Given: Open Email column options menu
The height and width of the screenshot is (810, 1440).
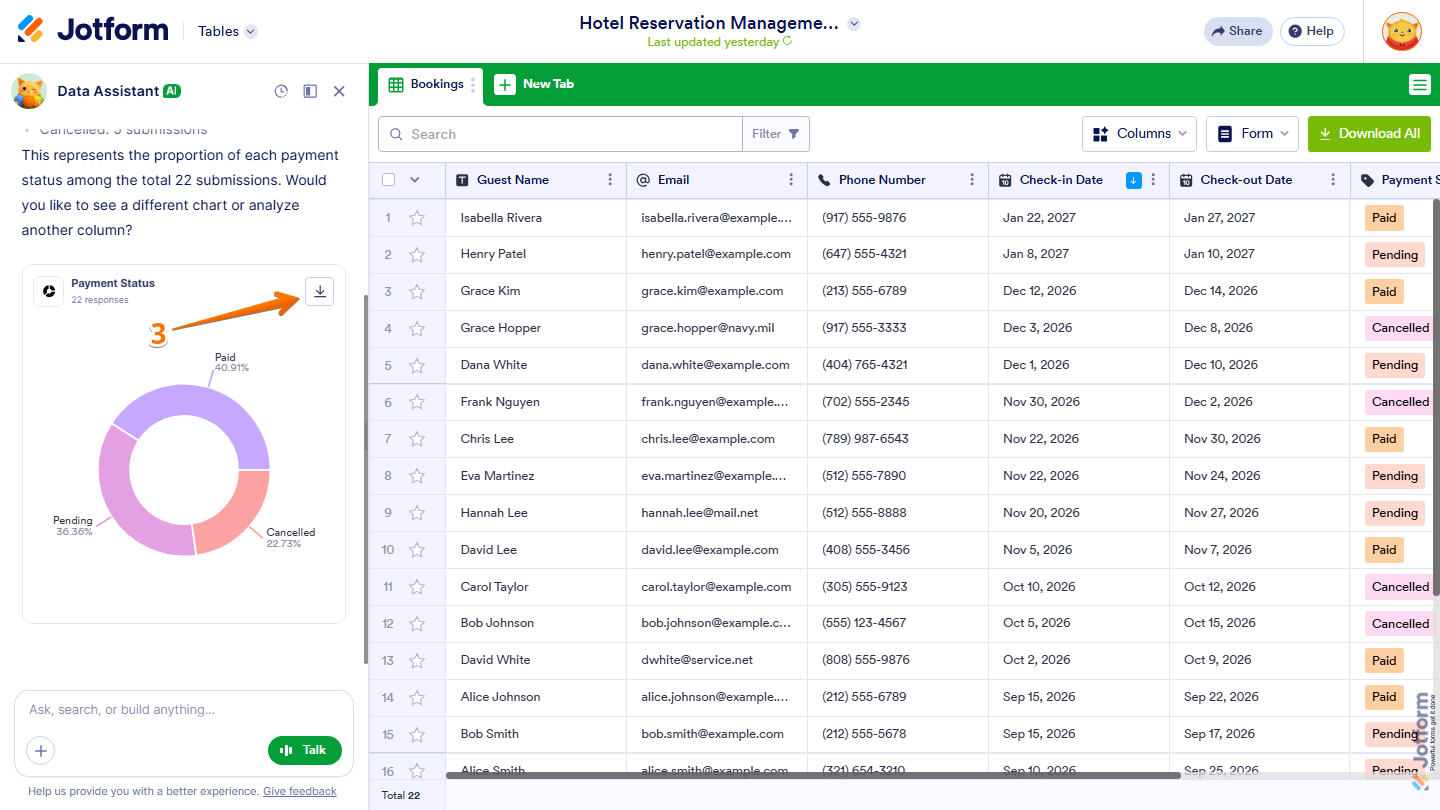Looking at the screenshot, I should [791, 180].
